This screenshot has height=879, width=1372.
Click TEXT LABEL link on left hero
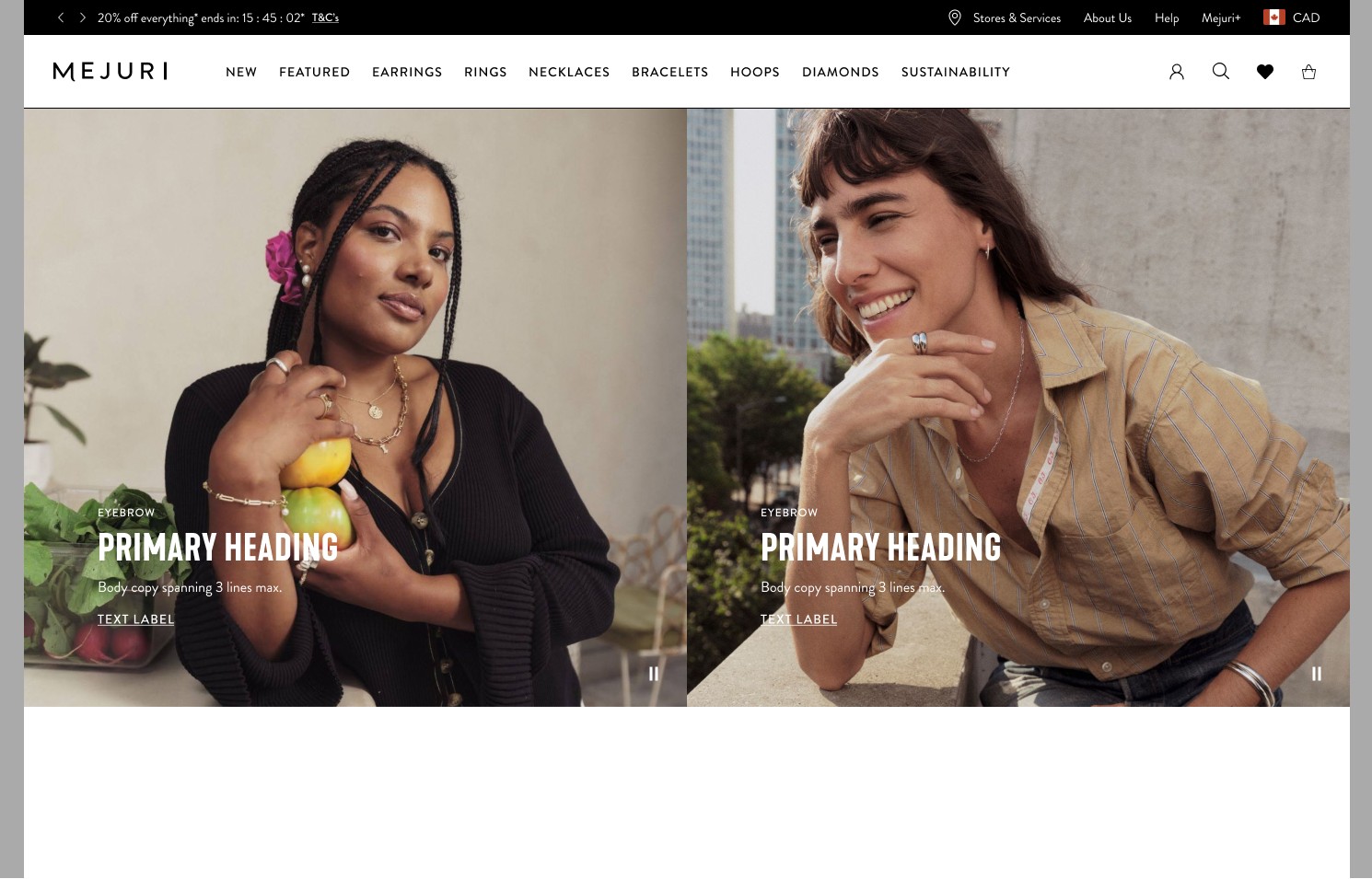pos(136,619)
